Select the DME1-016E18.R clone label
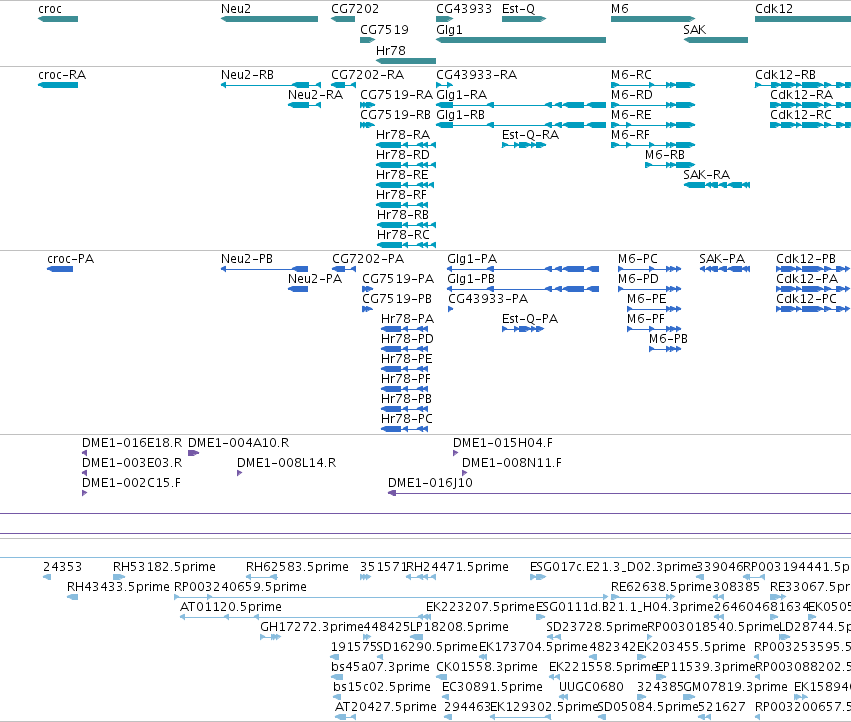The height and width of the screenshot is (722, 851). point(132,443)
